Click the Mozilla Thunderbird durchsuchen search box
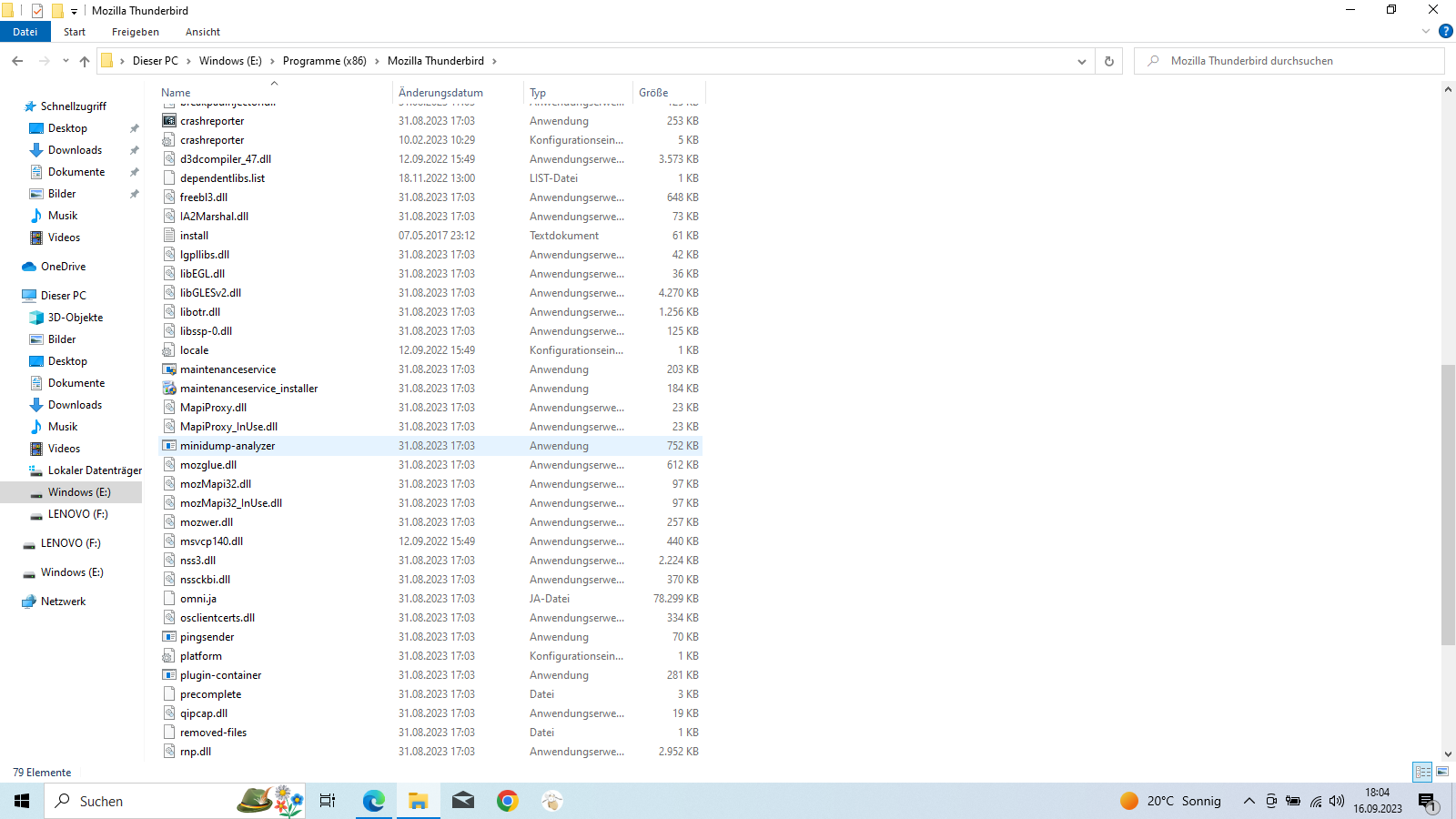 pos(1289,61)
